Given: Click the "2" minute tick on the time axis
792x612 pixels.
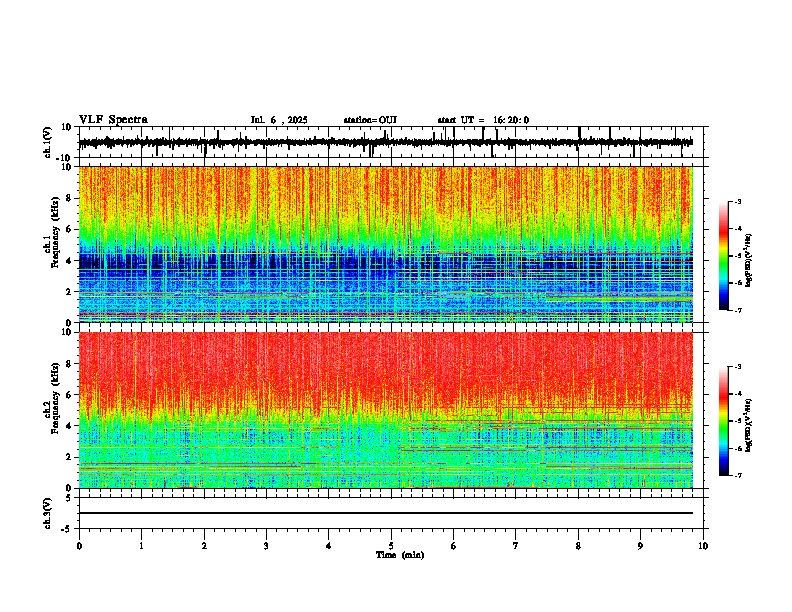Looking at the screenshot, I should point(204,546).
